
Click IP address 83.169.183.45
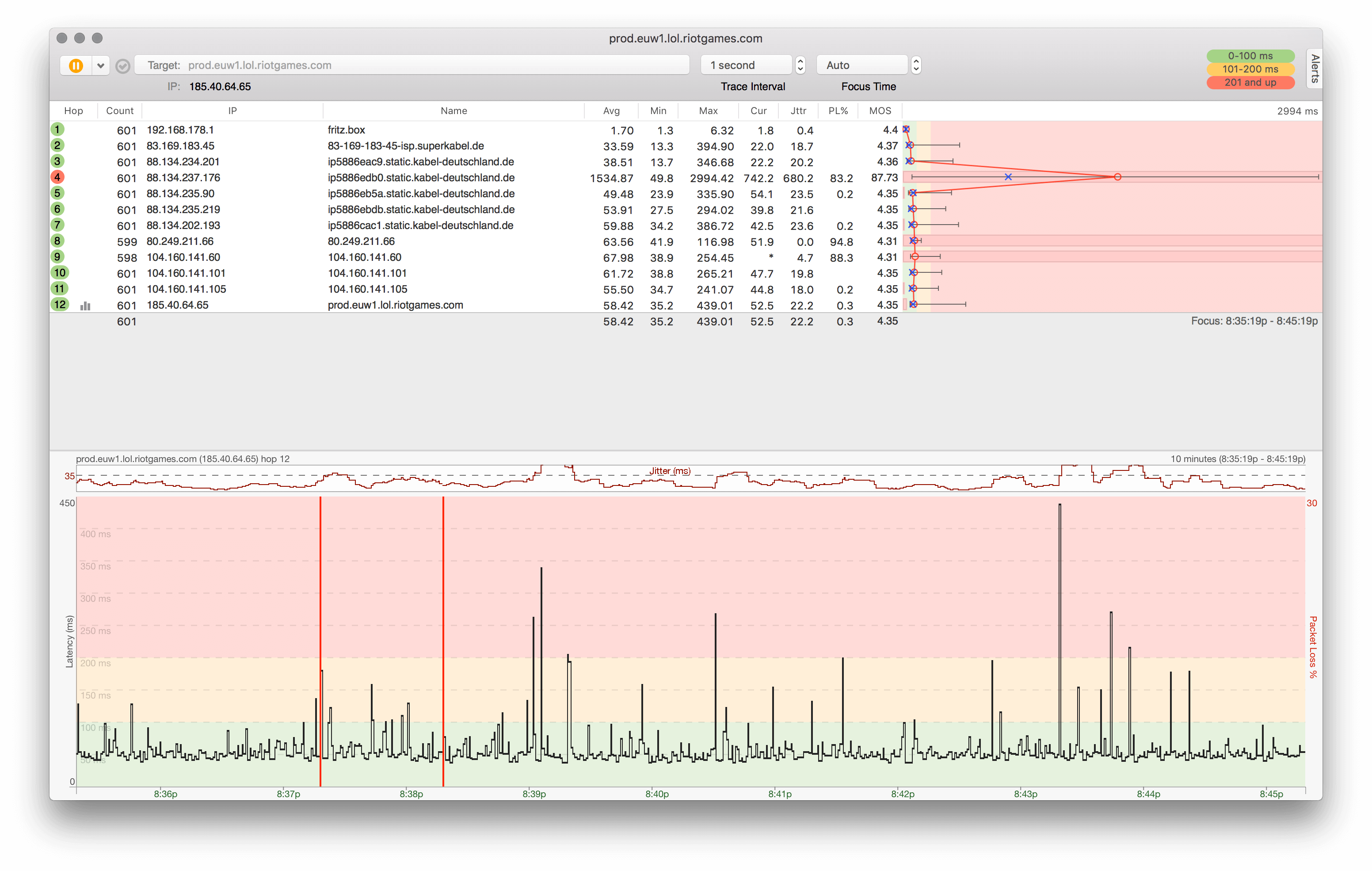pos(181,146)
